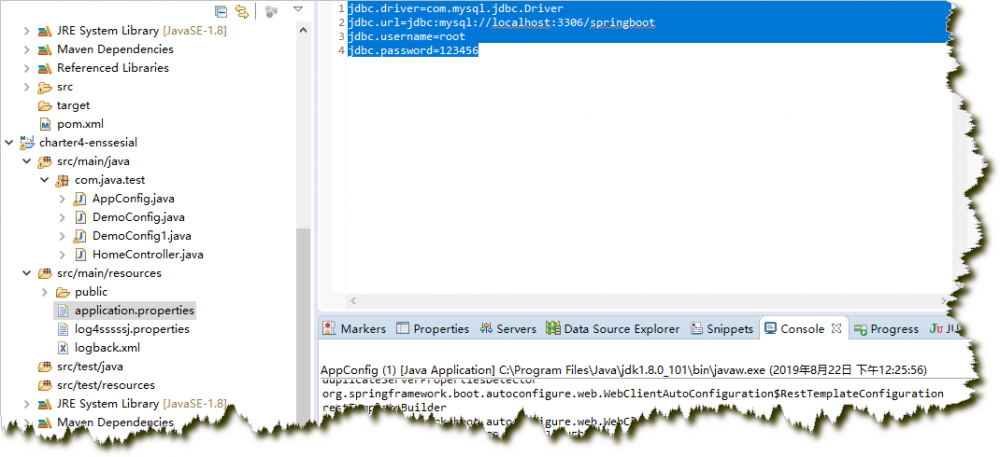This screenshot has height=457, width=1000.
Task: Switch to the Properties tab
Action: (x=433, y=329)
